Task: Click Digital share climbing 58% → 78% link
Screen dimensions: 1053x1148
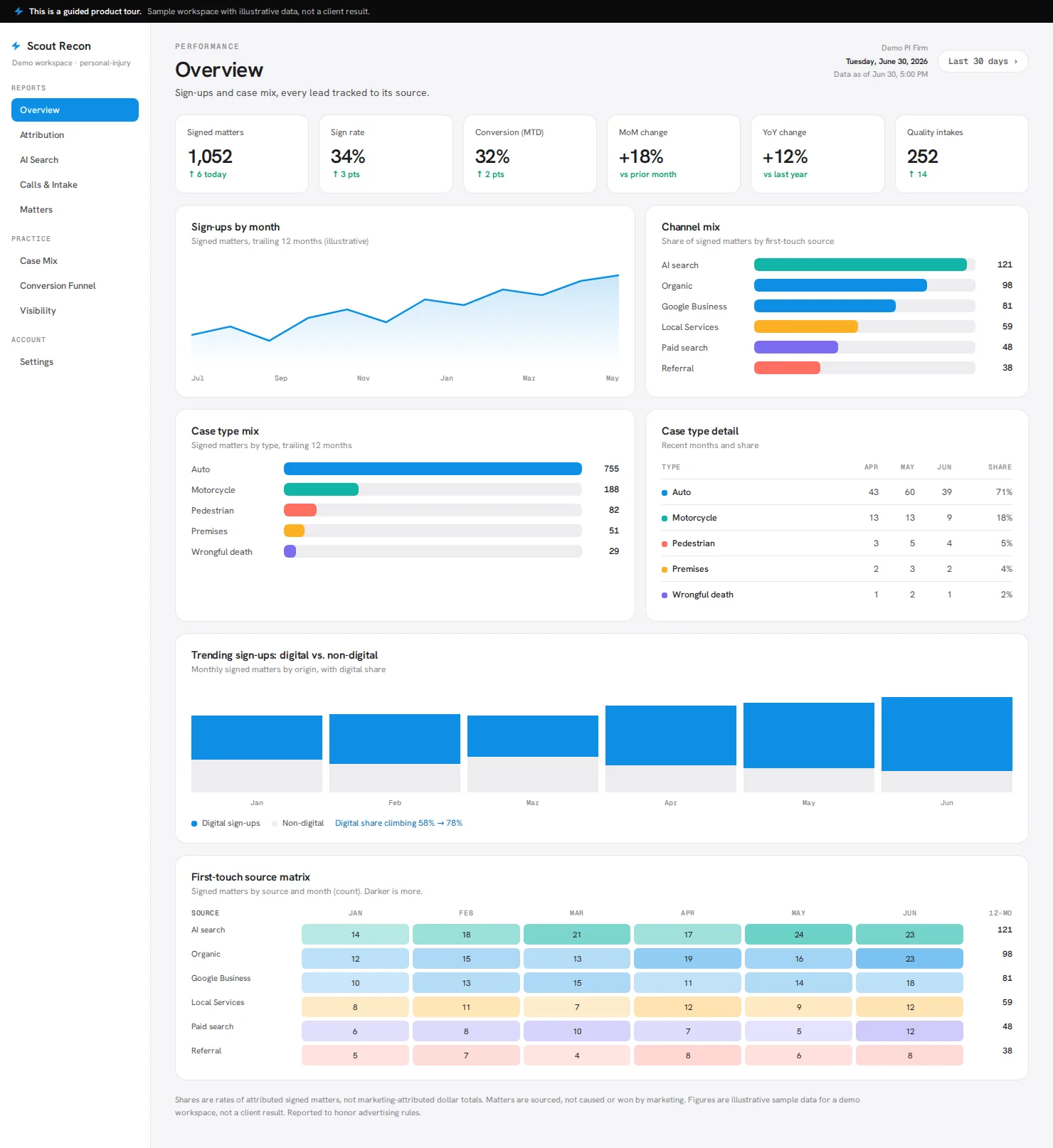Action: (398, 823)
